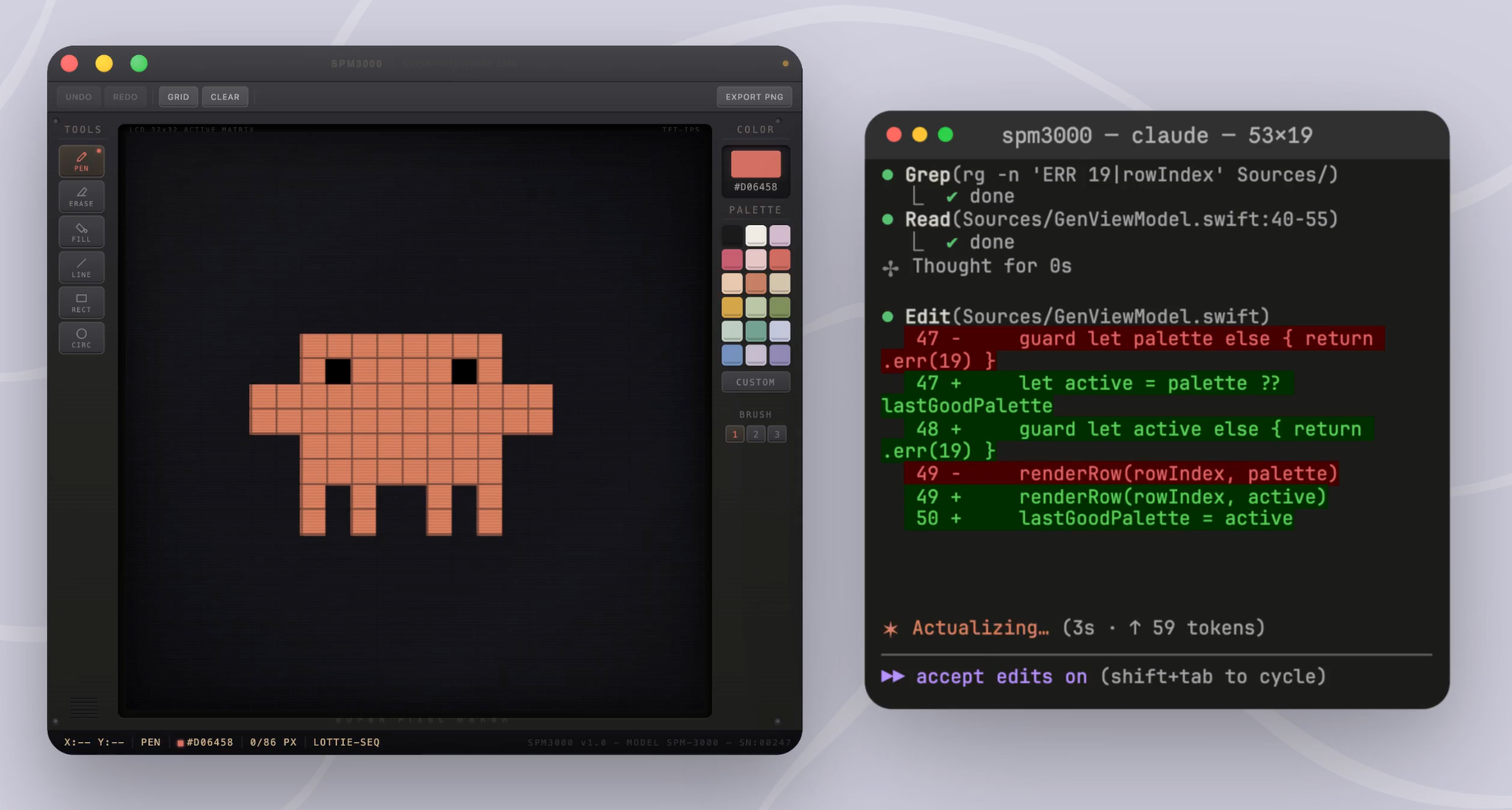Set brush size to 1
Screen dimensions: 1512x810
pyautogui.click(x=735, y=434)
